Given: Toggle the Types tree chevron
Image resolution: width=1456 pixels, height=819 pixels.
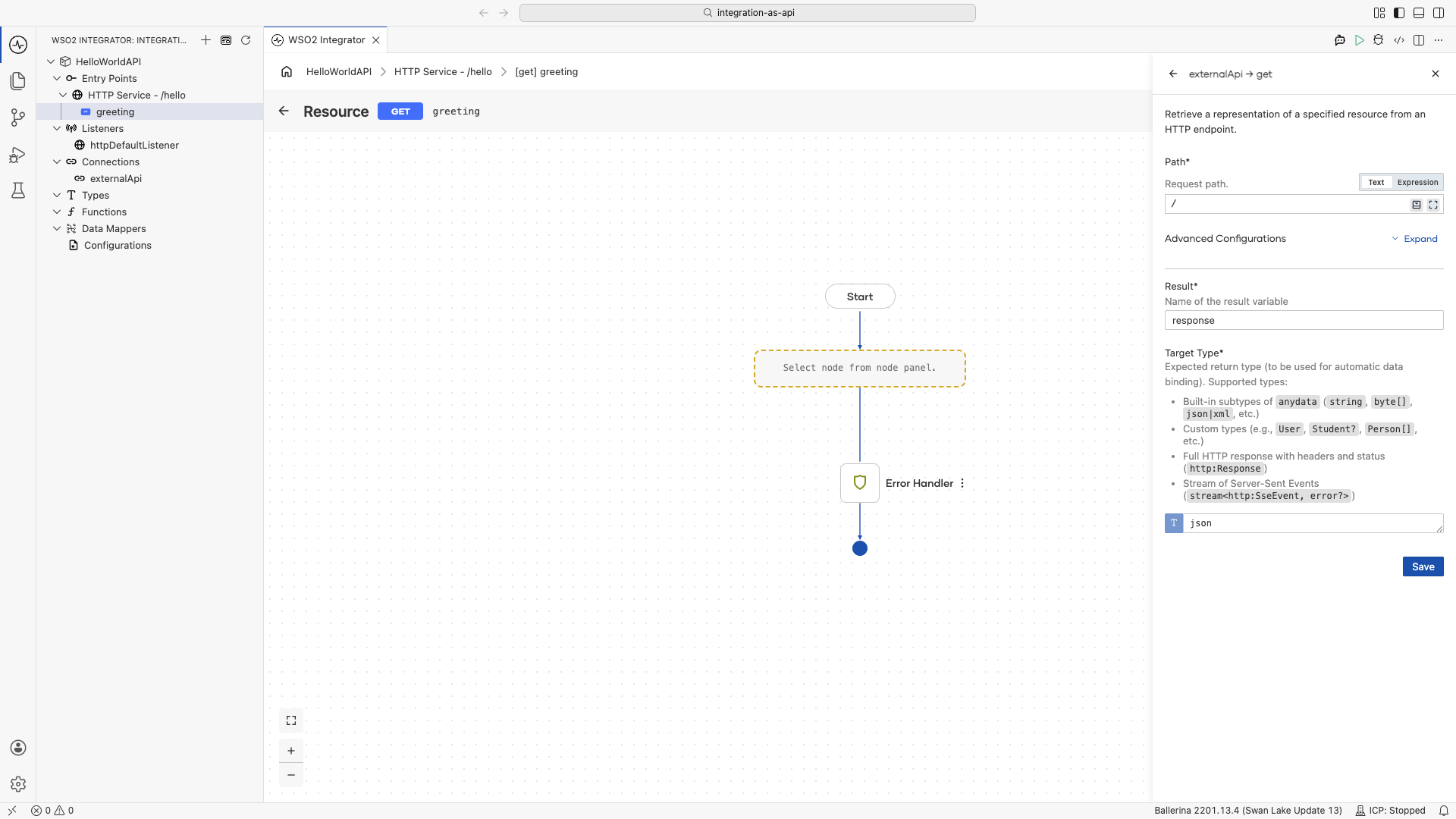Looking at the screenshot, I should point(57,195).
